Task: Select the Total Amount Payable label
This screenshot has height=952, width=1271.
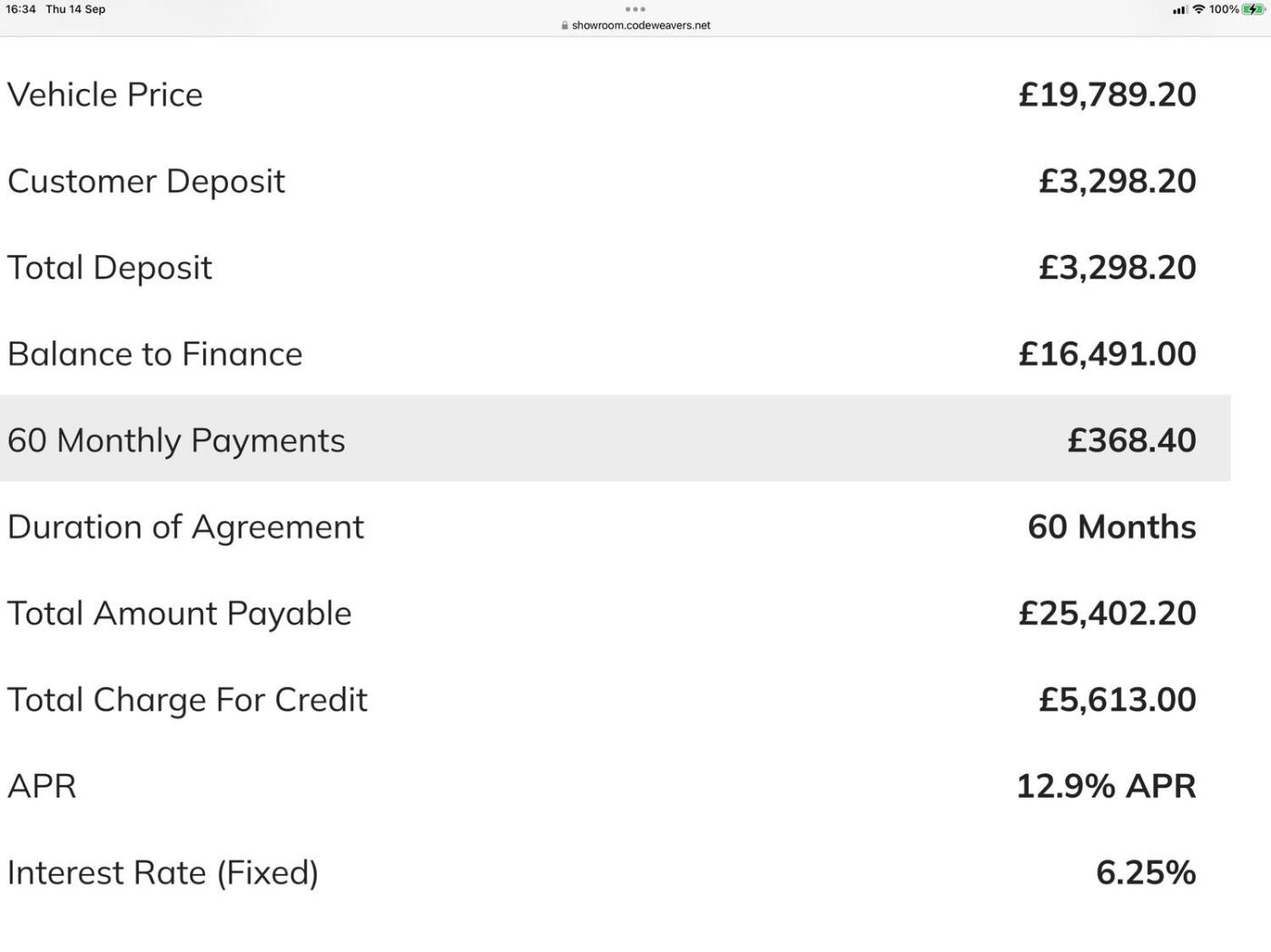Action: point(180,613)
